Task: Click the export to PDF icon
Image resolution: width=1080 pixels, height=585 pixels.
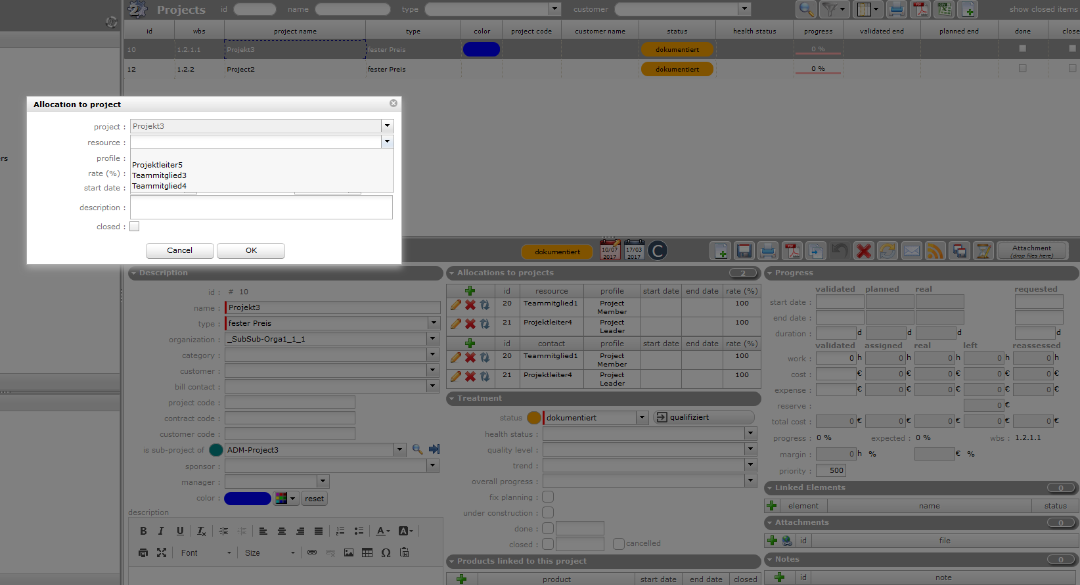Action: (792, 251)
